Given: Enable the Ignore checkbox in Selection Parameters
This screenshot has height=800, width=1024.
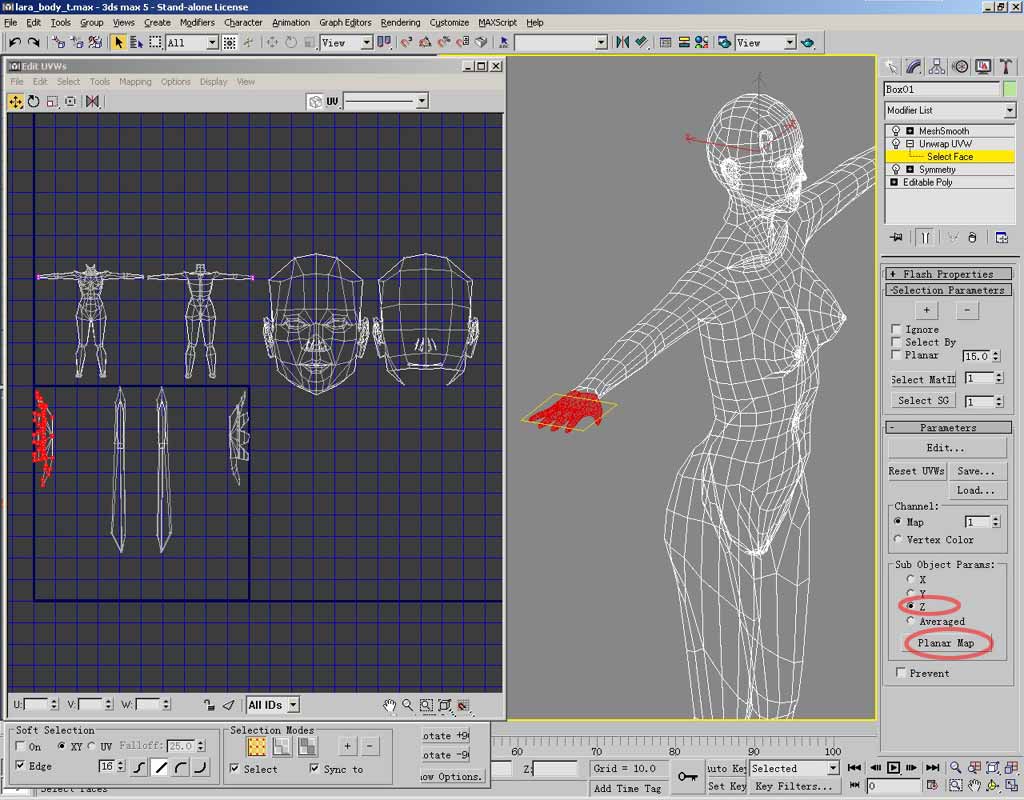Looking at the screenshot, I should click(896, 329).
